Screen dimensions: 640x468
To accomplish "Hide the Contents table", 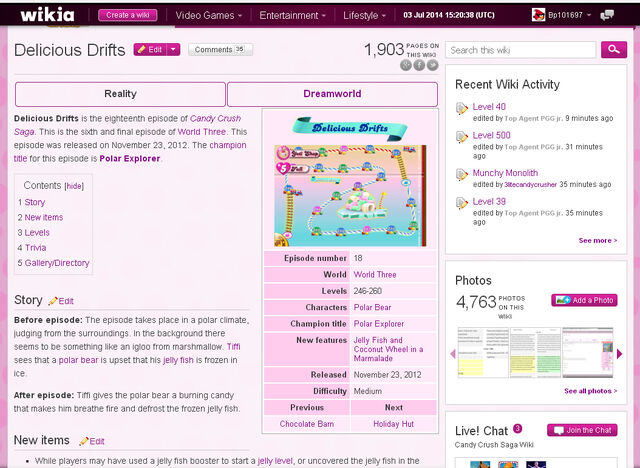I will tap(74, 186).
